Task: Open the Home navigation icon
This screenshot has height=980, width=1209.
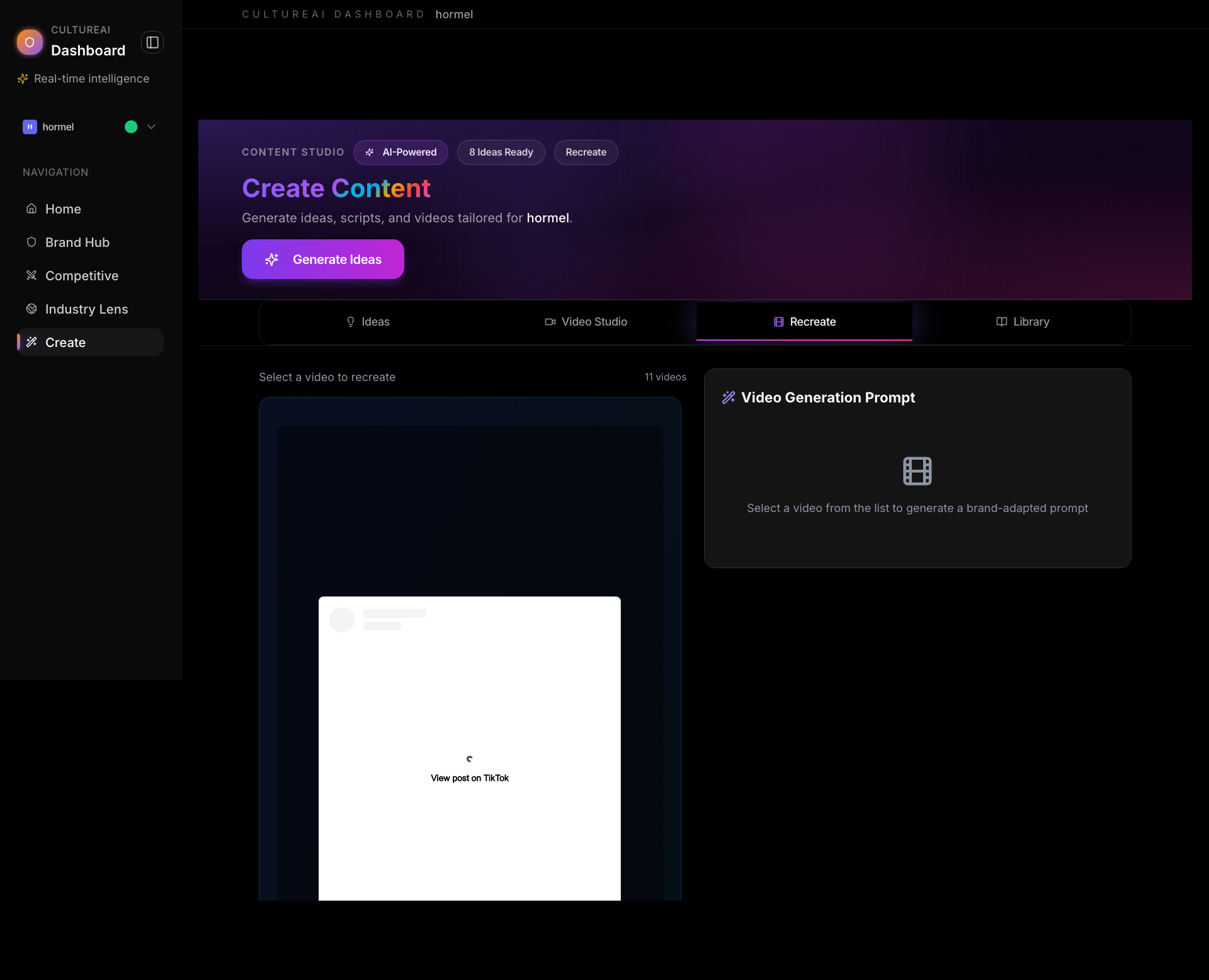Action: coord(32,208)
